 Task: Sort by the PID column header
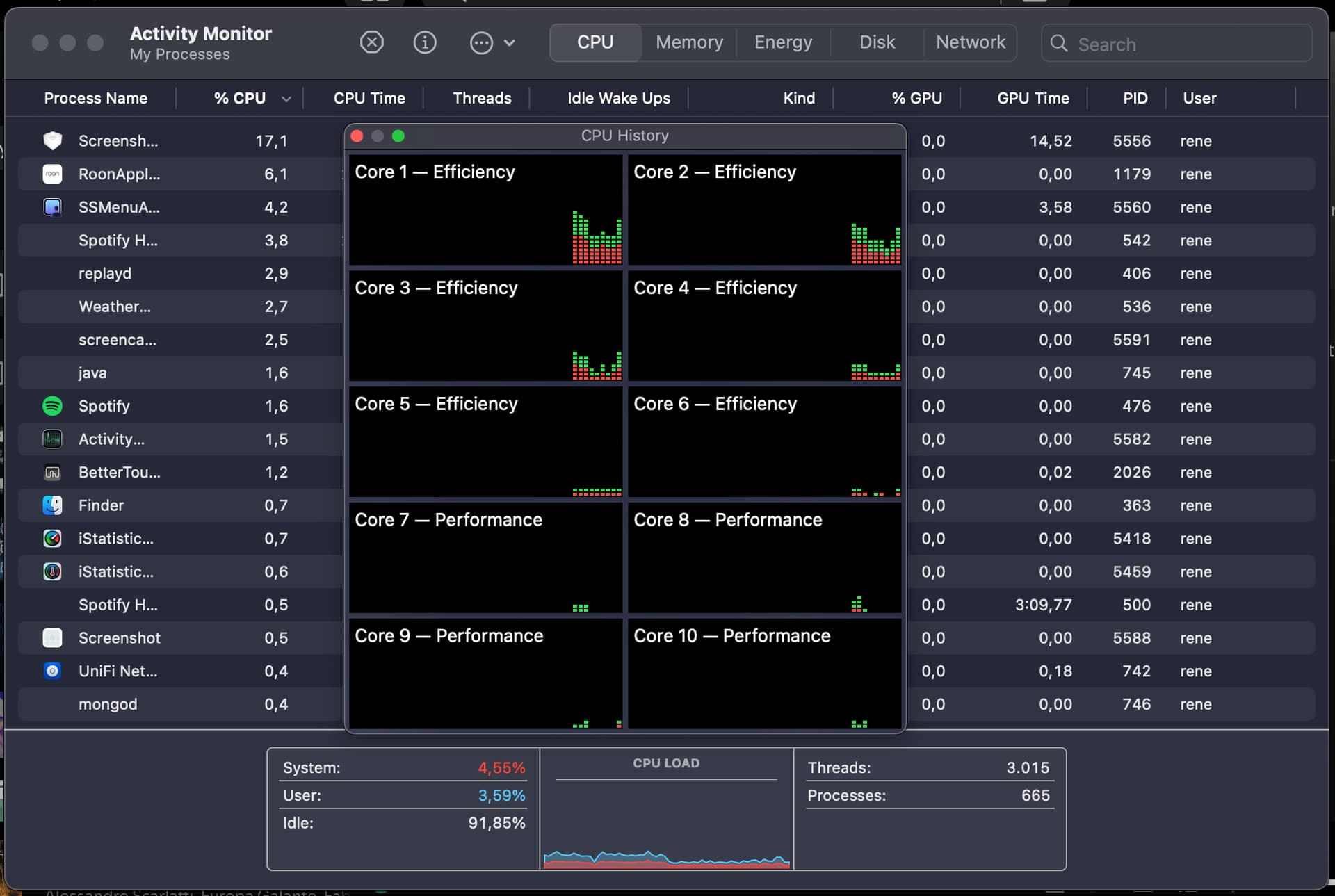[x=1135, y=98]
